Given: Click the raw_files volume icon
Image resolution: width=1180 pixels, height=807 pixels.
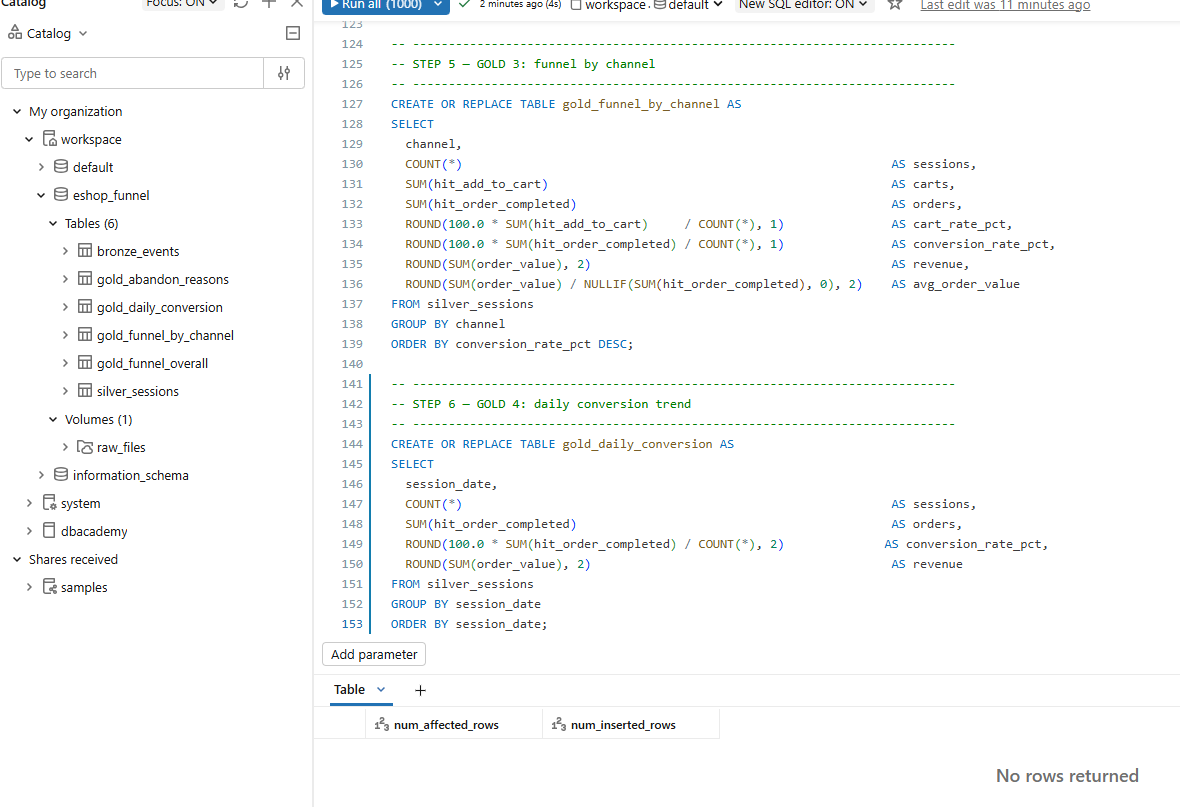Looking at the screenshot, I should (x=85, y=446).
